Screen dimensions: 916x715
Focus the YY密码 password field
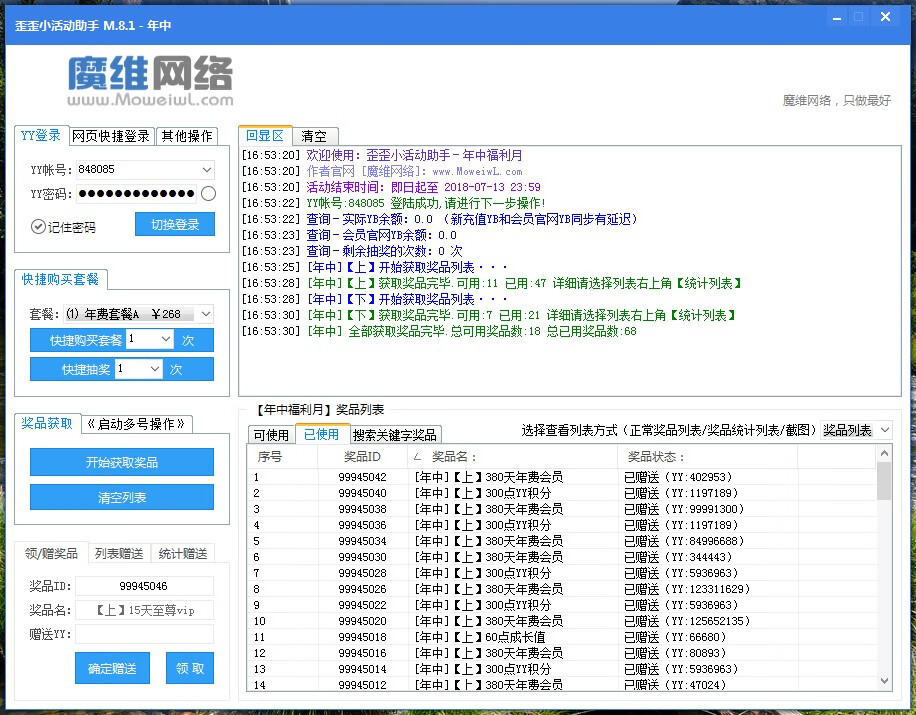pos(137,193)
